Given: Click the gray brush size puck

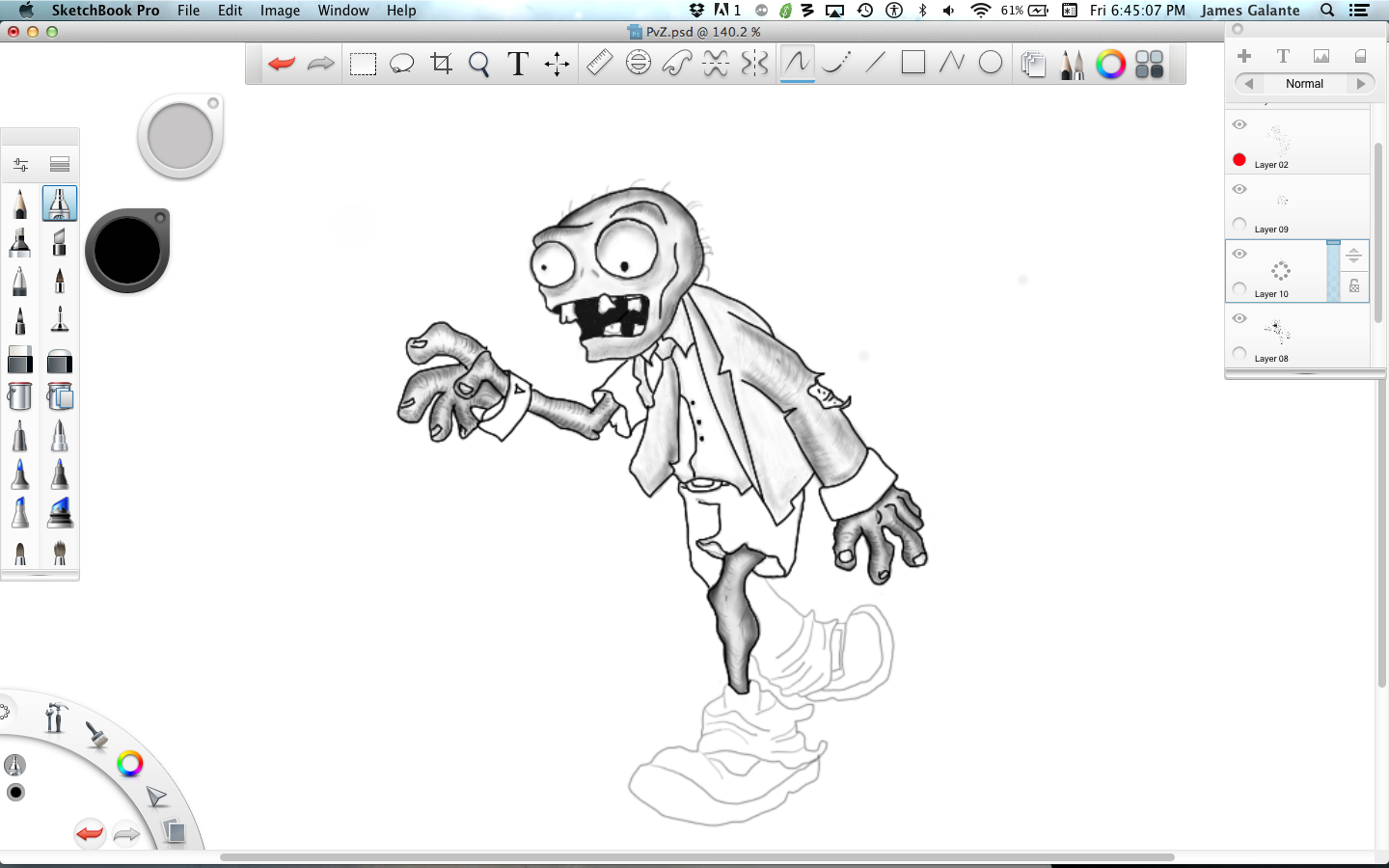Looking at the screenshot, I should tap(180, 136).
